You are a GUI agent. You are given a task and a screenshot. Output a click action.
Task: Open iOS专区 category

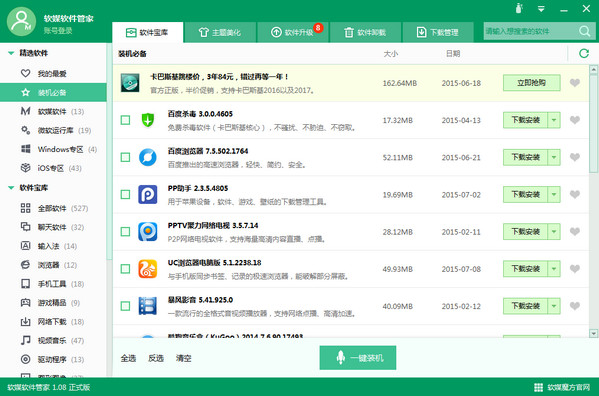pos(53,168)
